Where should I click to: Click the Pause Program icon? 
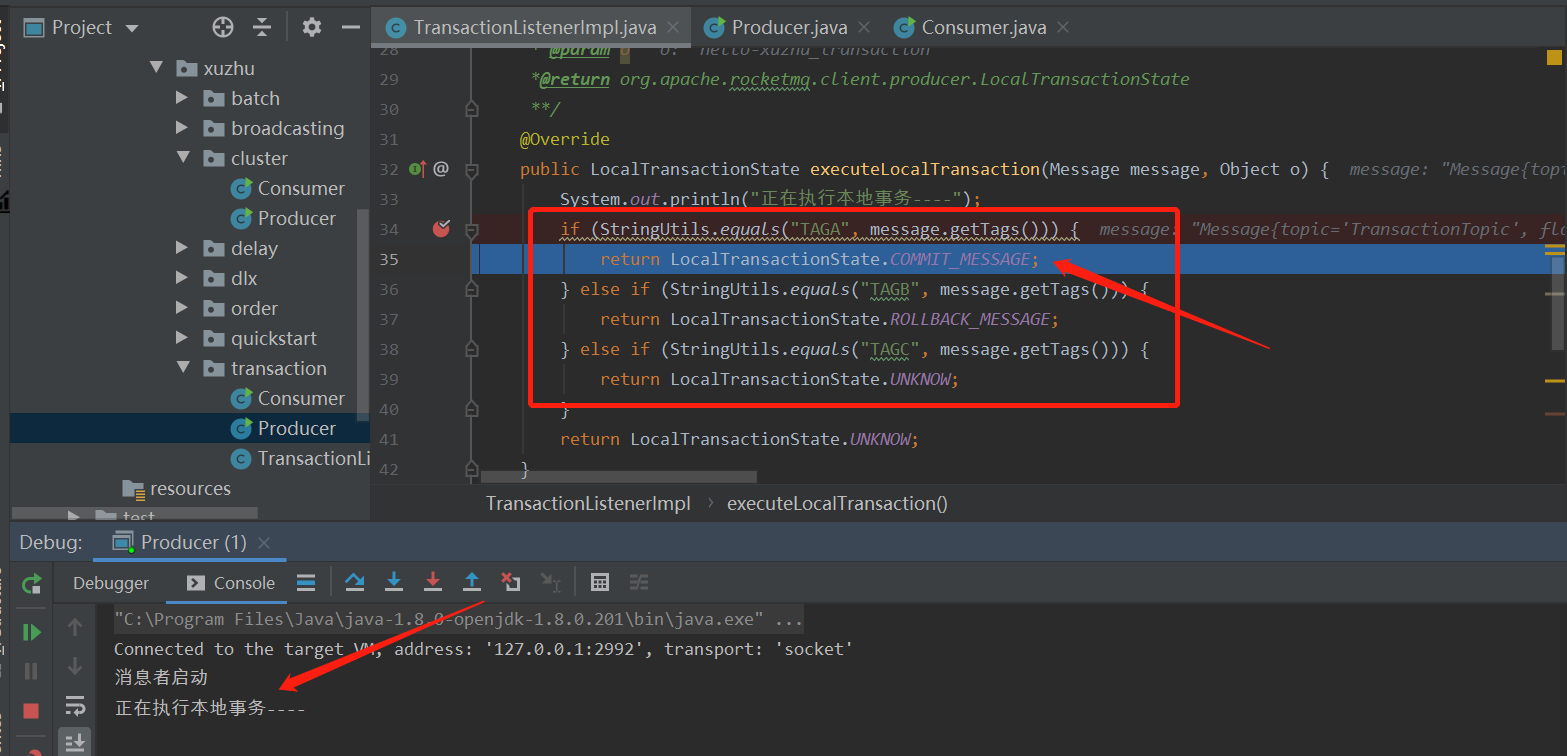tap(32, 671)
